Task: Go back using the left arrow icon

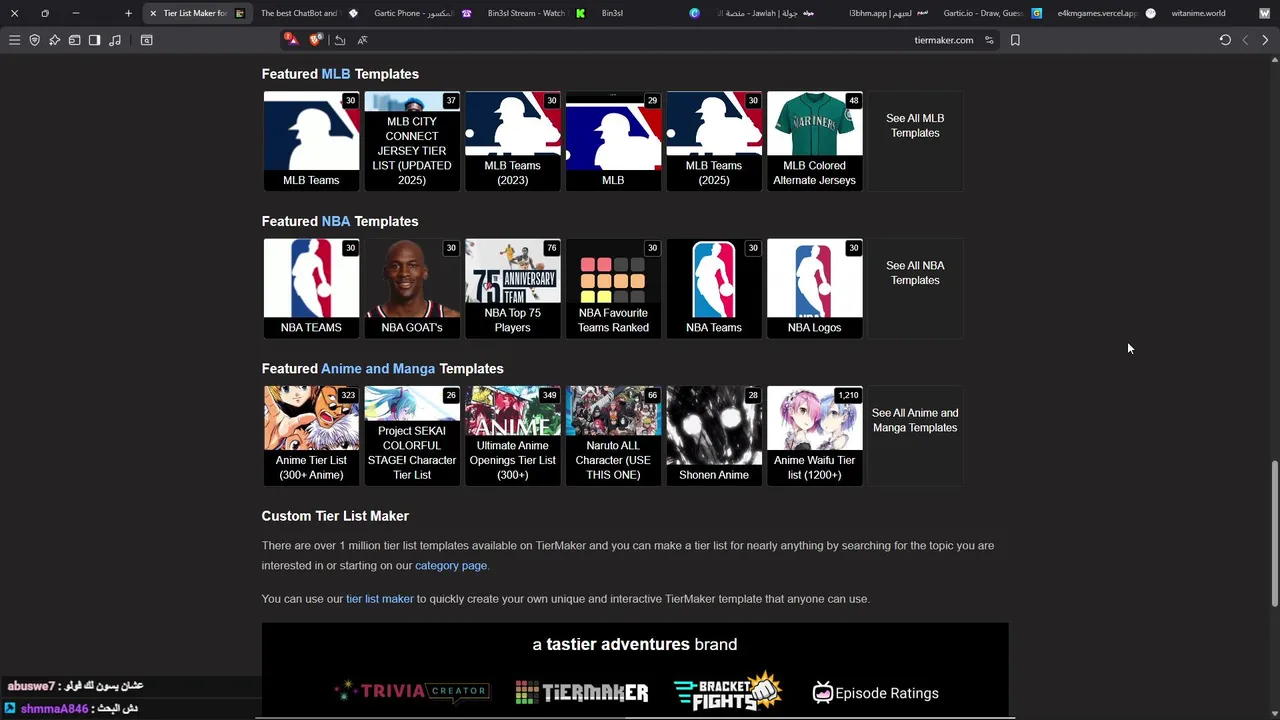Action: (x=1245, y=40)
